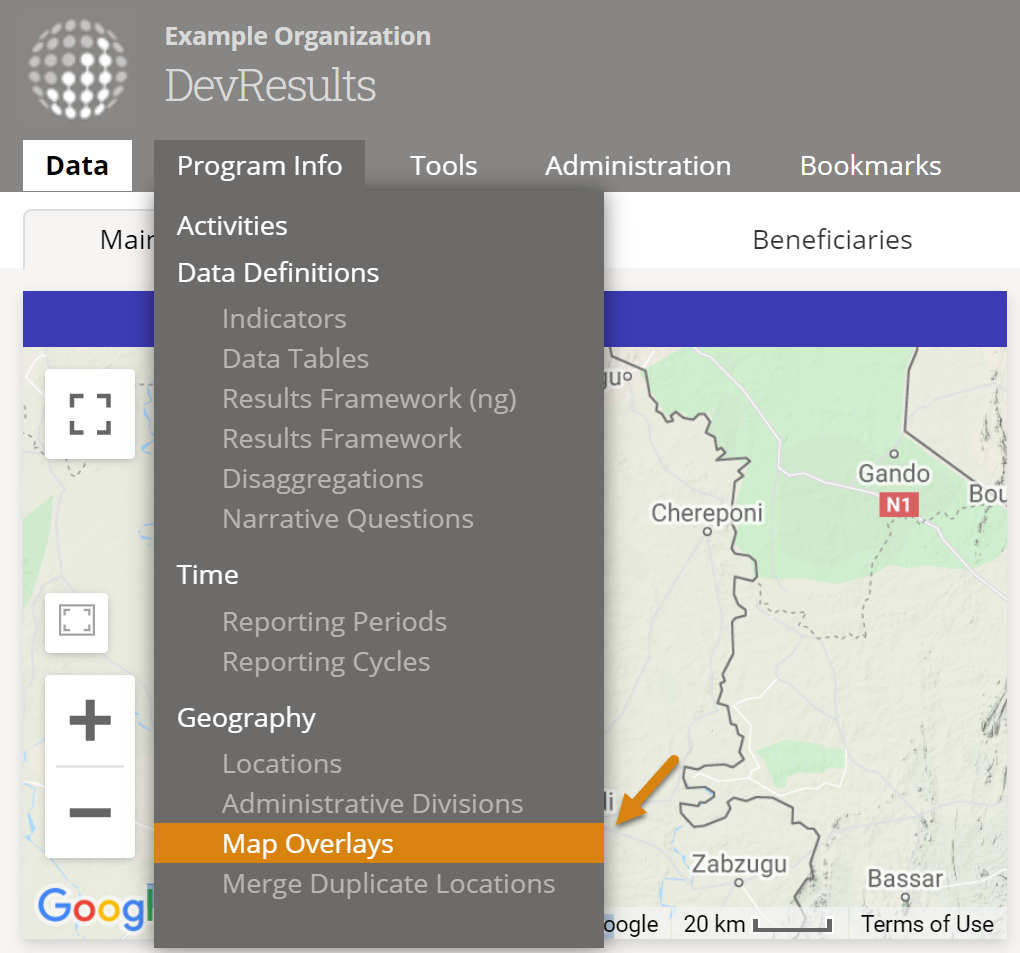Open the Tools menu

click(443, 165)
